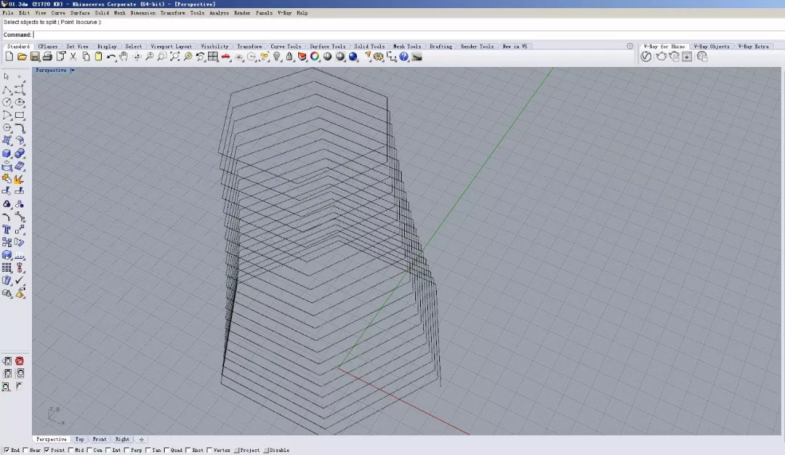Select the Pan hand tool
785x455 pixels.
pos(123,57)
